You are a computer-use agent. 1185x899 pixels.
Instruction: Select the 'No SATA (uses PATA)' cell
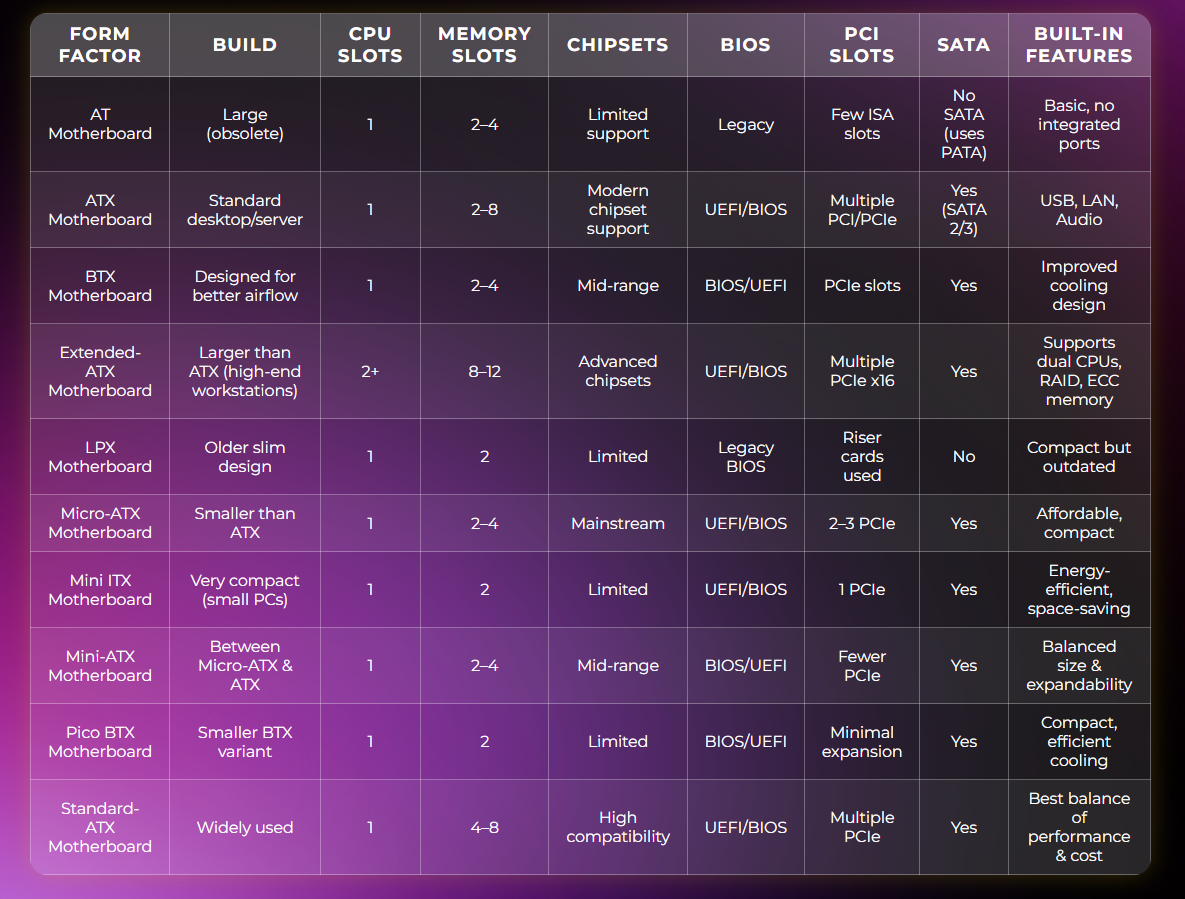coord(963,124)
